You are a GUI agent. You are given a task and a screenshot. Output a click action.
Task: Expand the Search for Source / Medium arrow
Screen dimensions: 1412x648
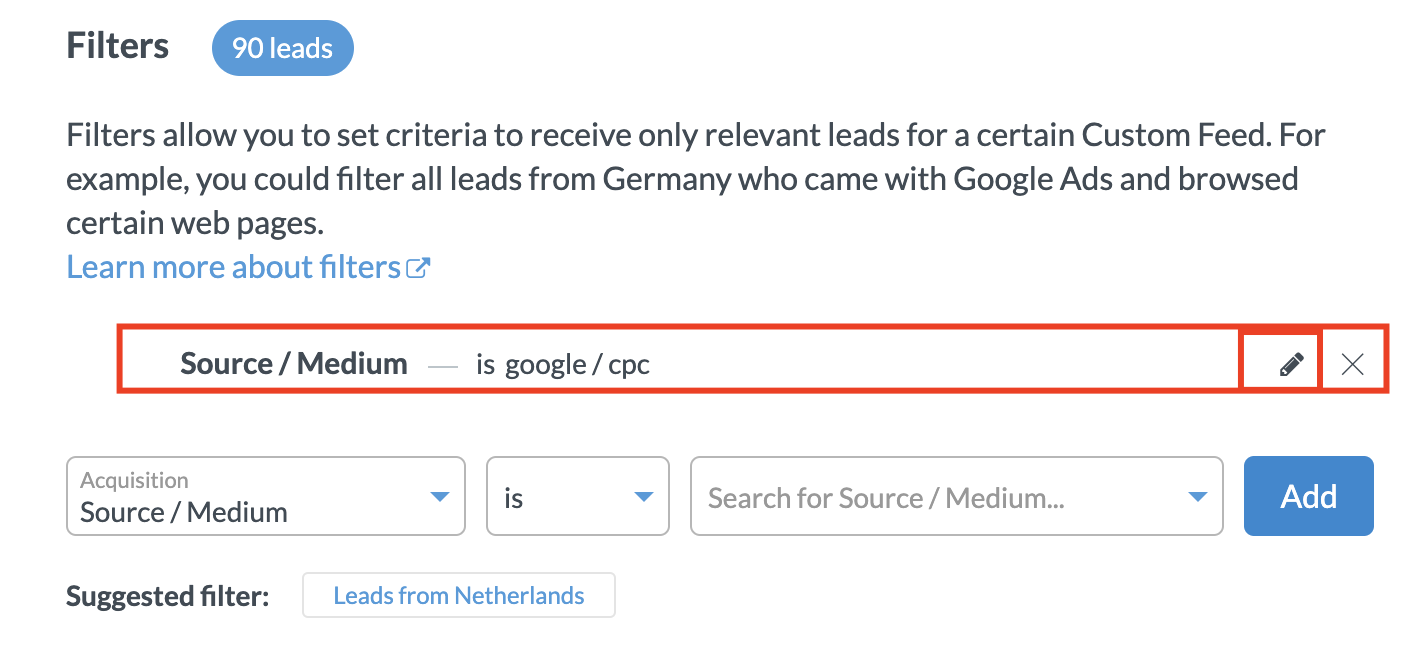tap(1196, 497)
